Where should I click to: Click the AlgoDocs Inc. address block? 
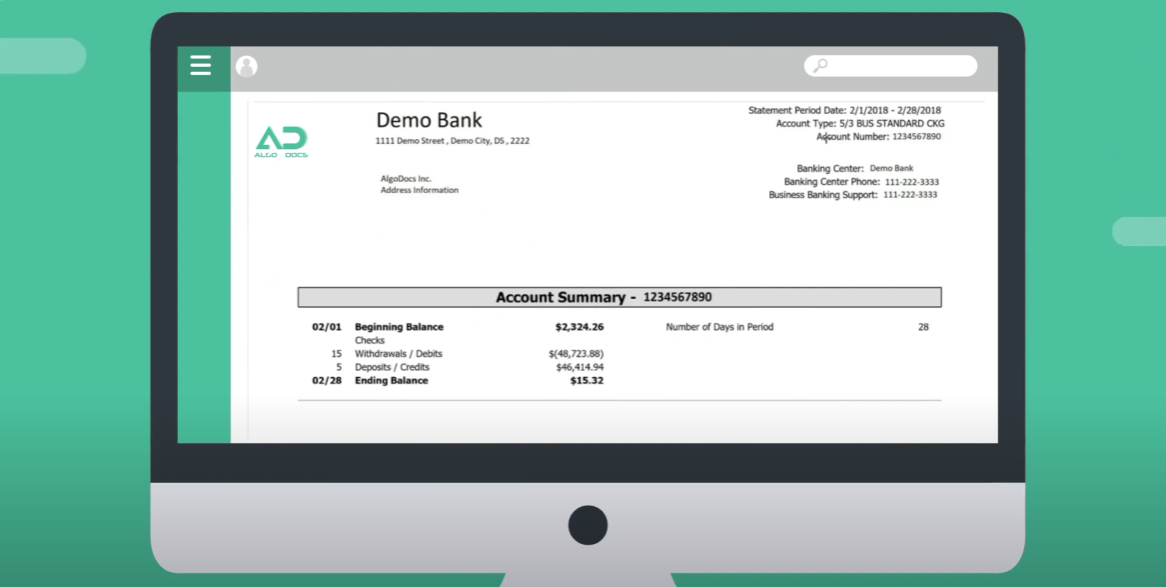click(420, 183)
